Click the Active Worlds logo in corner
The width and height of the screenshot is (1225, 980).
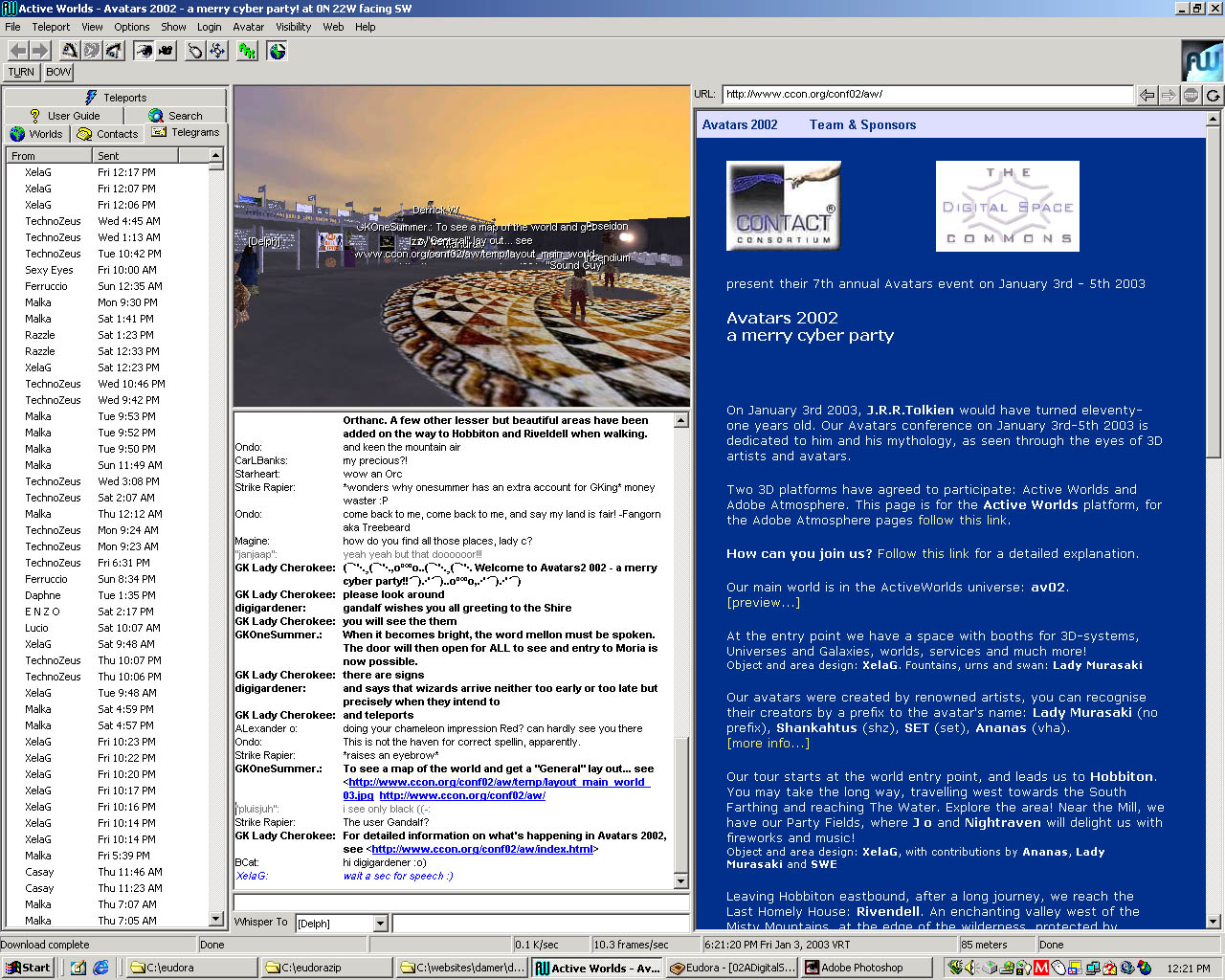[1202, 60]
